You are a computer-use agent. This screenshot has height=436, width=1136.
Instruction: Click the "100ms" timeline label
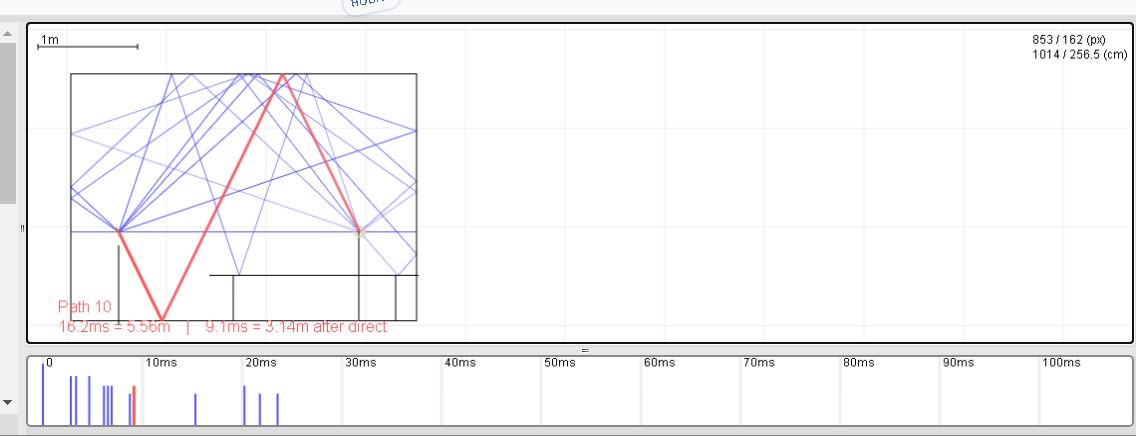pos(1061,362)
